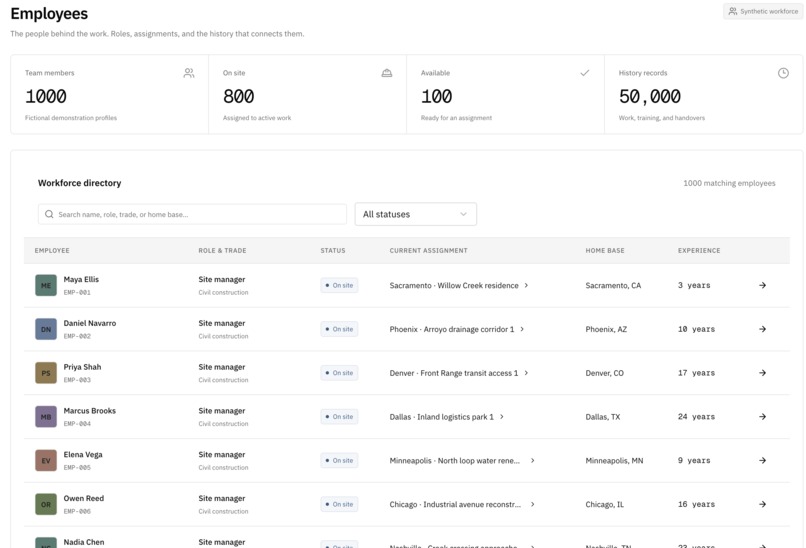Click the 1000 Team members count
Viewport: 806px width, 548px height.
pos(46,96)
